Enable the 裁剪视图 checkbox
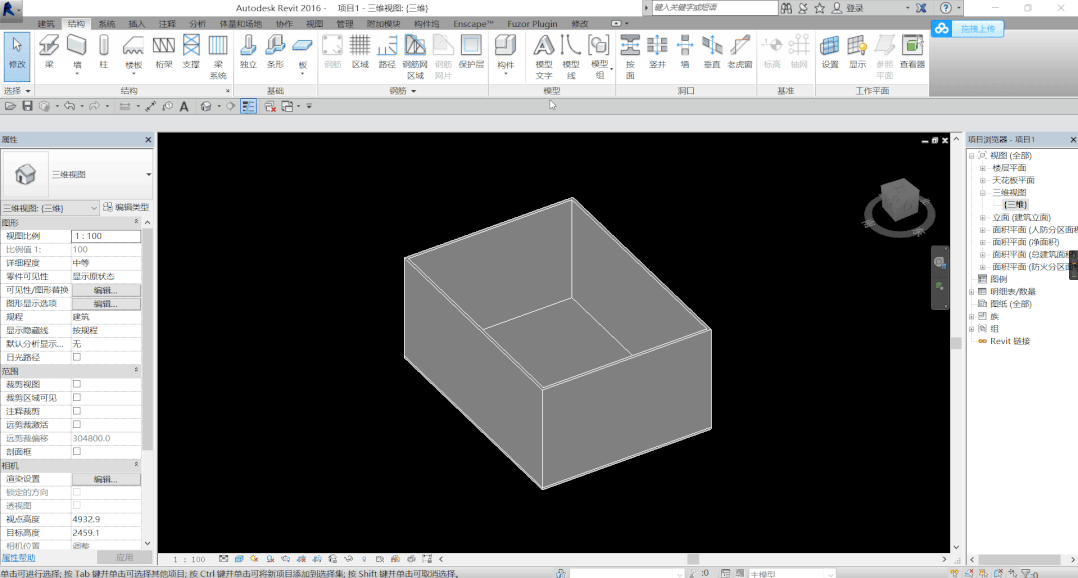The height and width of the screenshot is (578, 1078). pyautogui.click(x=77, y=384)
